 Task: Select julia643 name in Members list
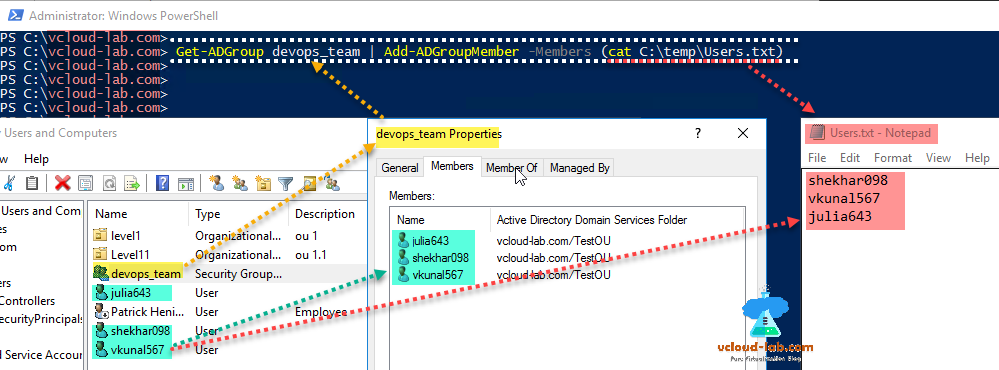pyautogui.click(x=431, y=241)
